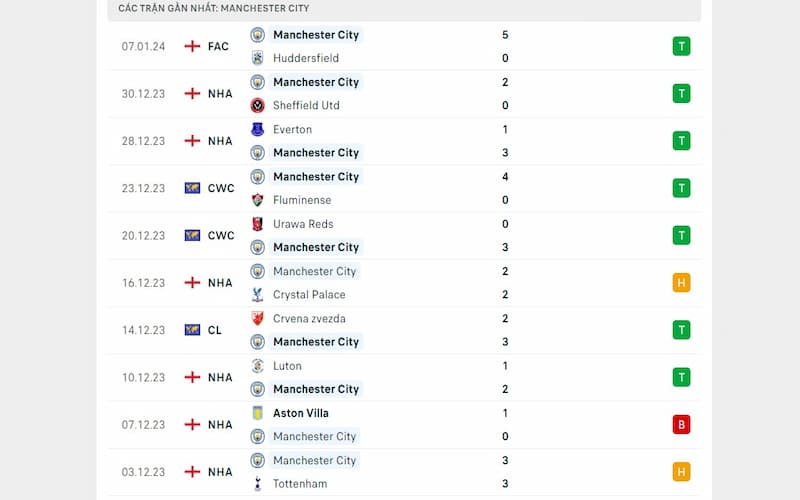Viewport: 800px width, 500px height.
Task: Click the Everton club crest
Action: [258, 130]
